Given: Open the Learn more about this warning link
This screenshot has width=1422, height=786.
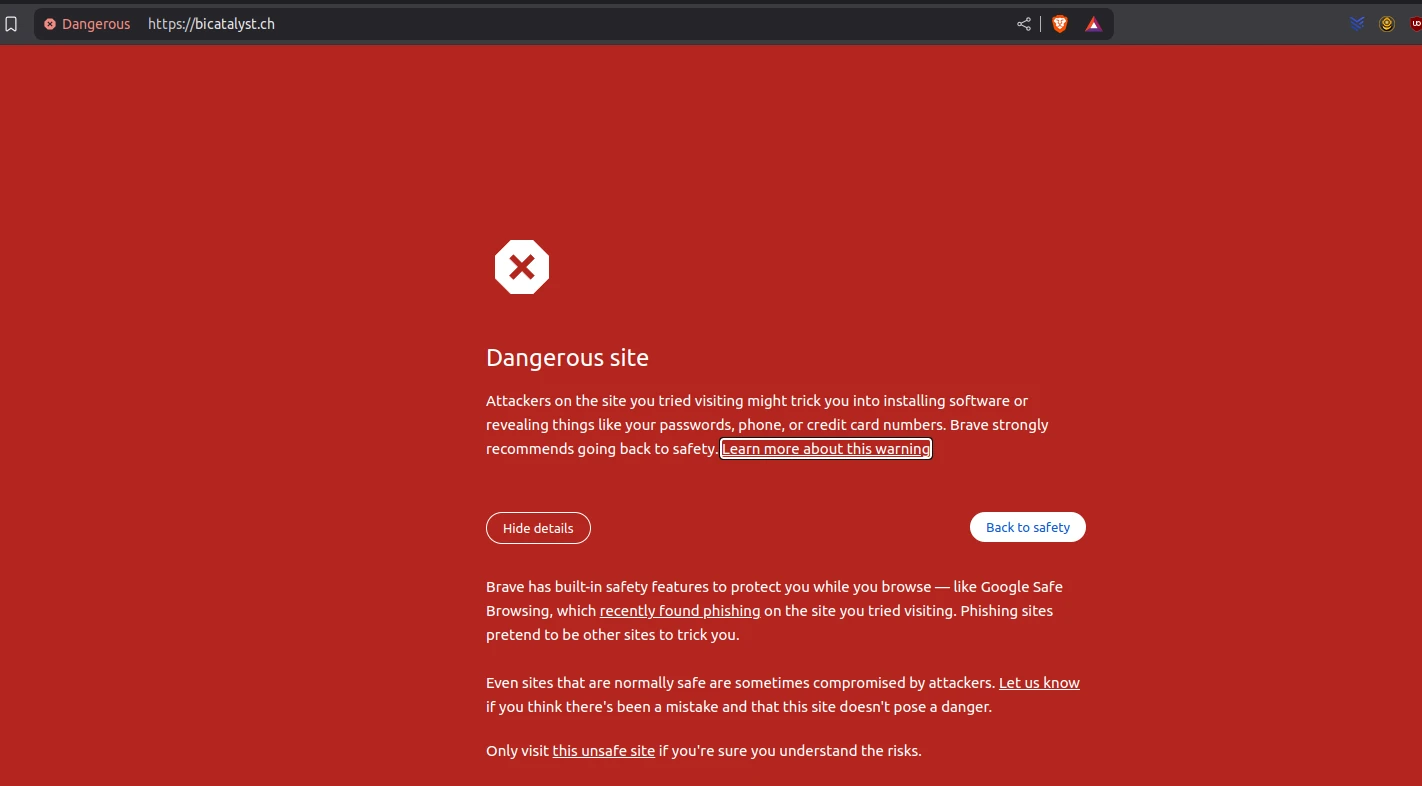Looking at the screenshot, I should tap(826, 449).
